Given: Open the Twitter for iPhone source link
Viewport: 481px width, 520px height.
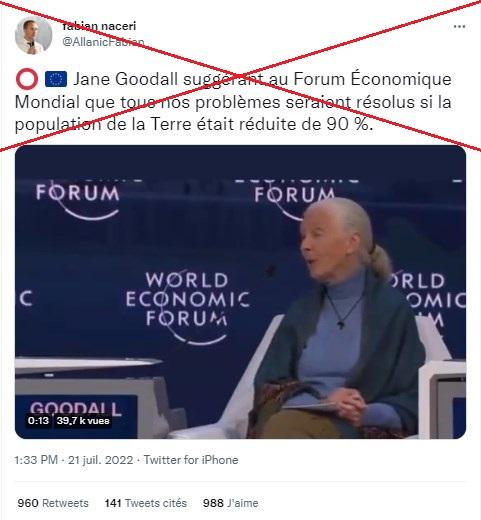Looking at the screenshot, I should [191, 460].
